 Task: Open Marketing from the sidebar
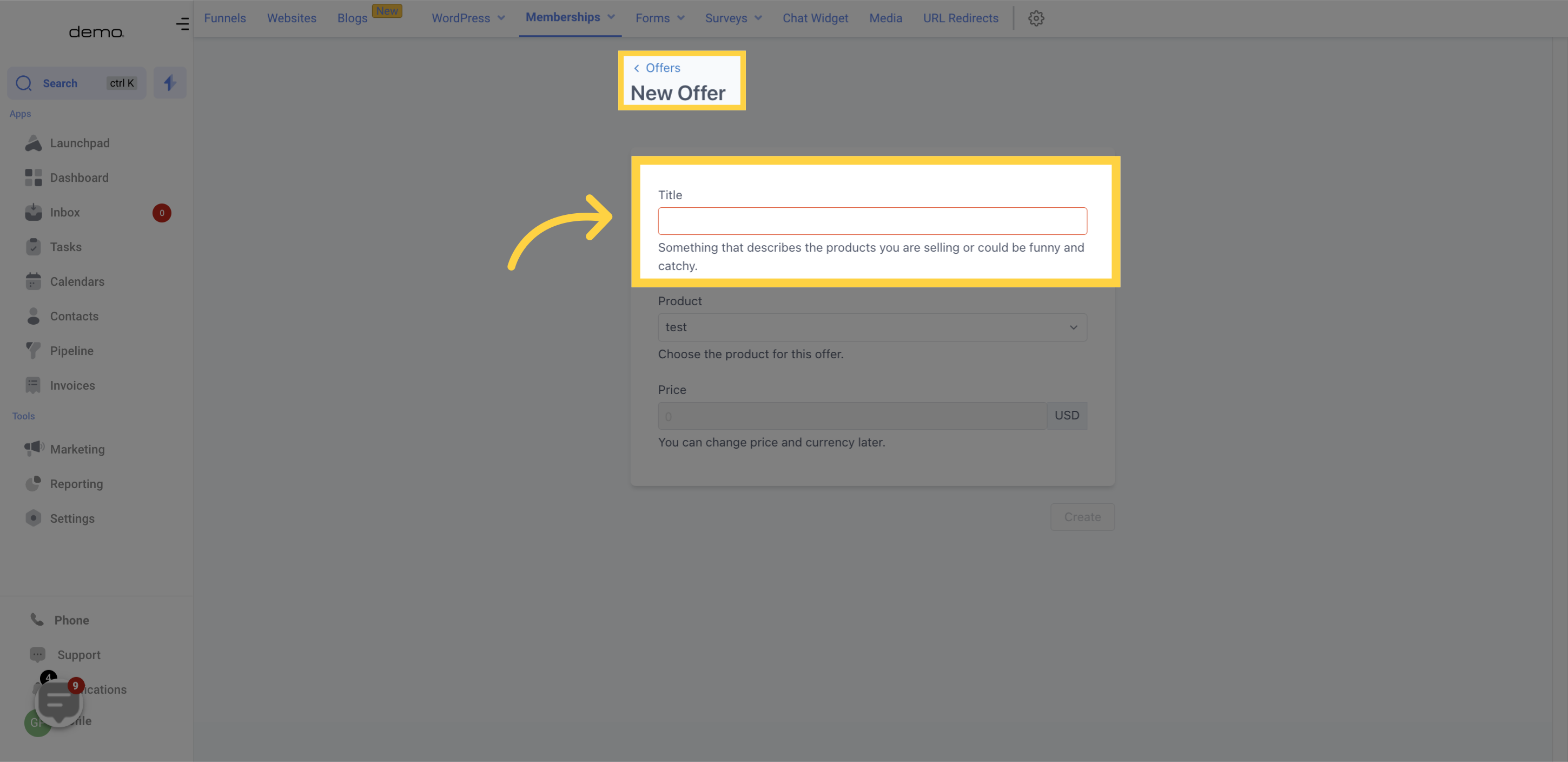(77, 449)
